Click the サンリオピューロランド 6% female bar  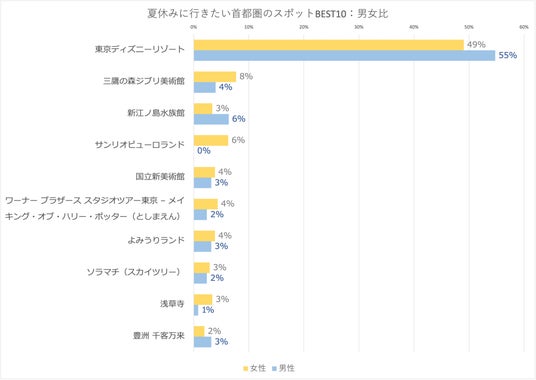point(211,140)
